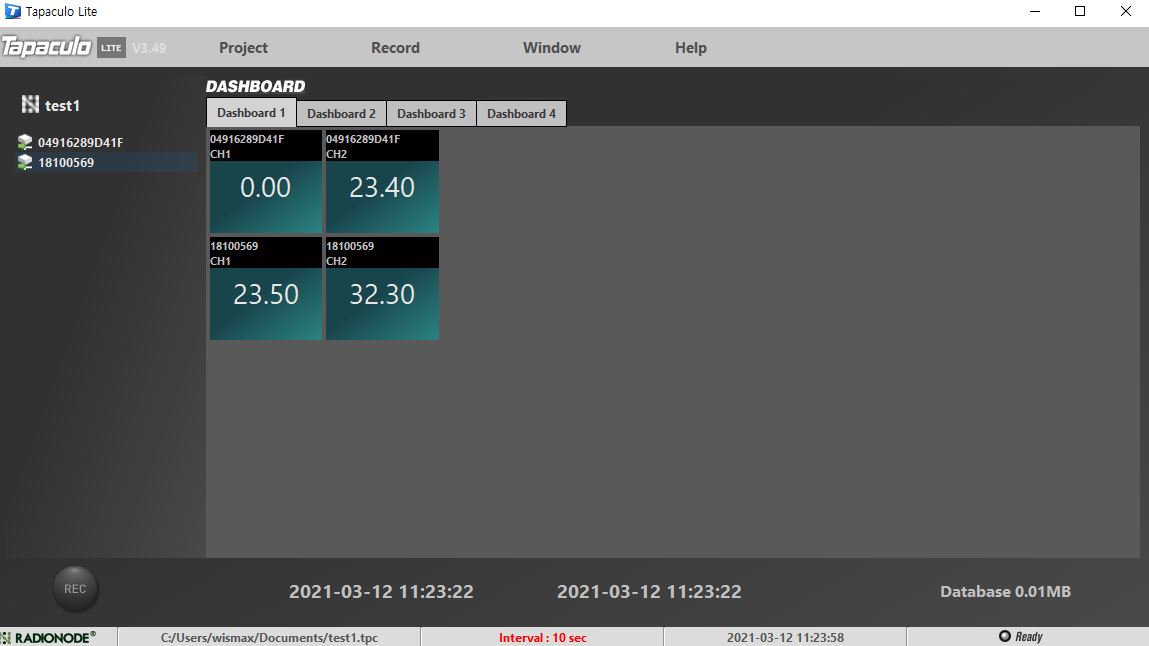Minimize the Tapaculo Lite window

coord(1035,11)
